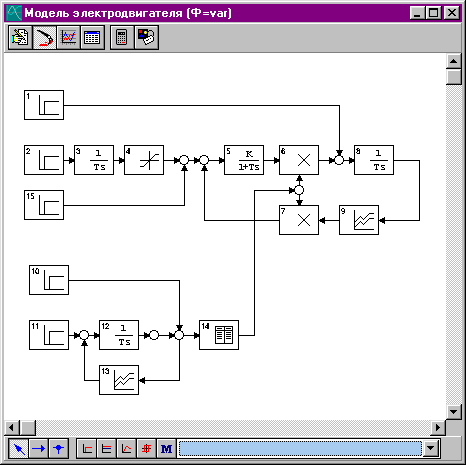Image resolution: width=466 pixels, height=465 pixels.
Task: Click the summing junction before block 8
Action: pyautogui.click(x=339, y=160)
